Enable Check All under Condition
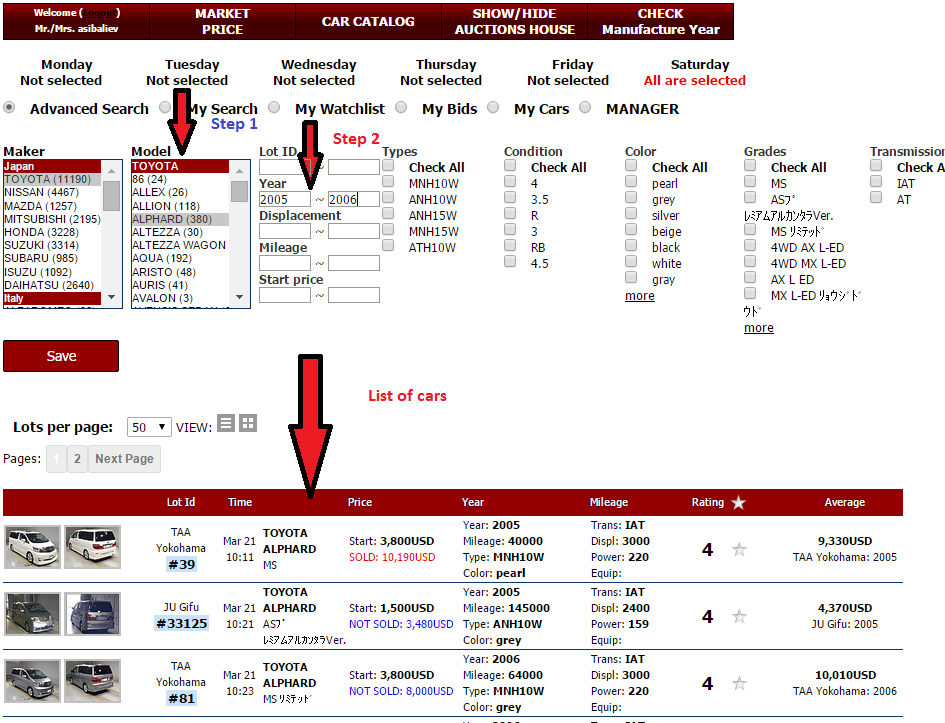The image size is (945, 723). click(510, 166)
